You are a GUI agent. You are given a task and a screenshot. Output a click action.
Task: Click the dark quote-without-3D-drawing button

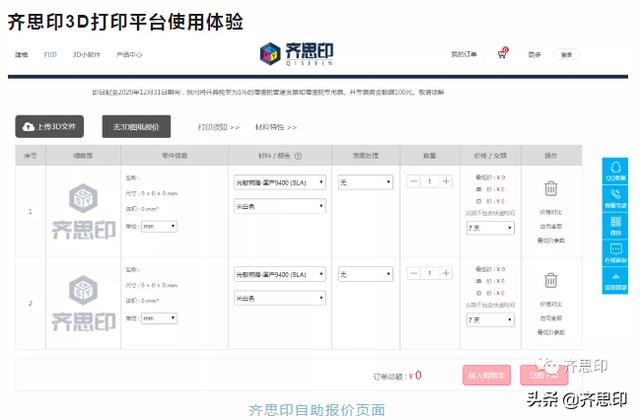point(136,127)
